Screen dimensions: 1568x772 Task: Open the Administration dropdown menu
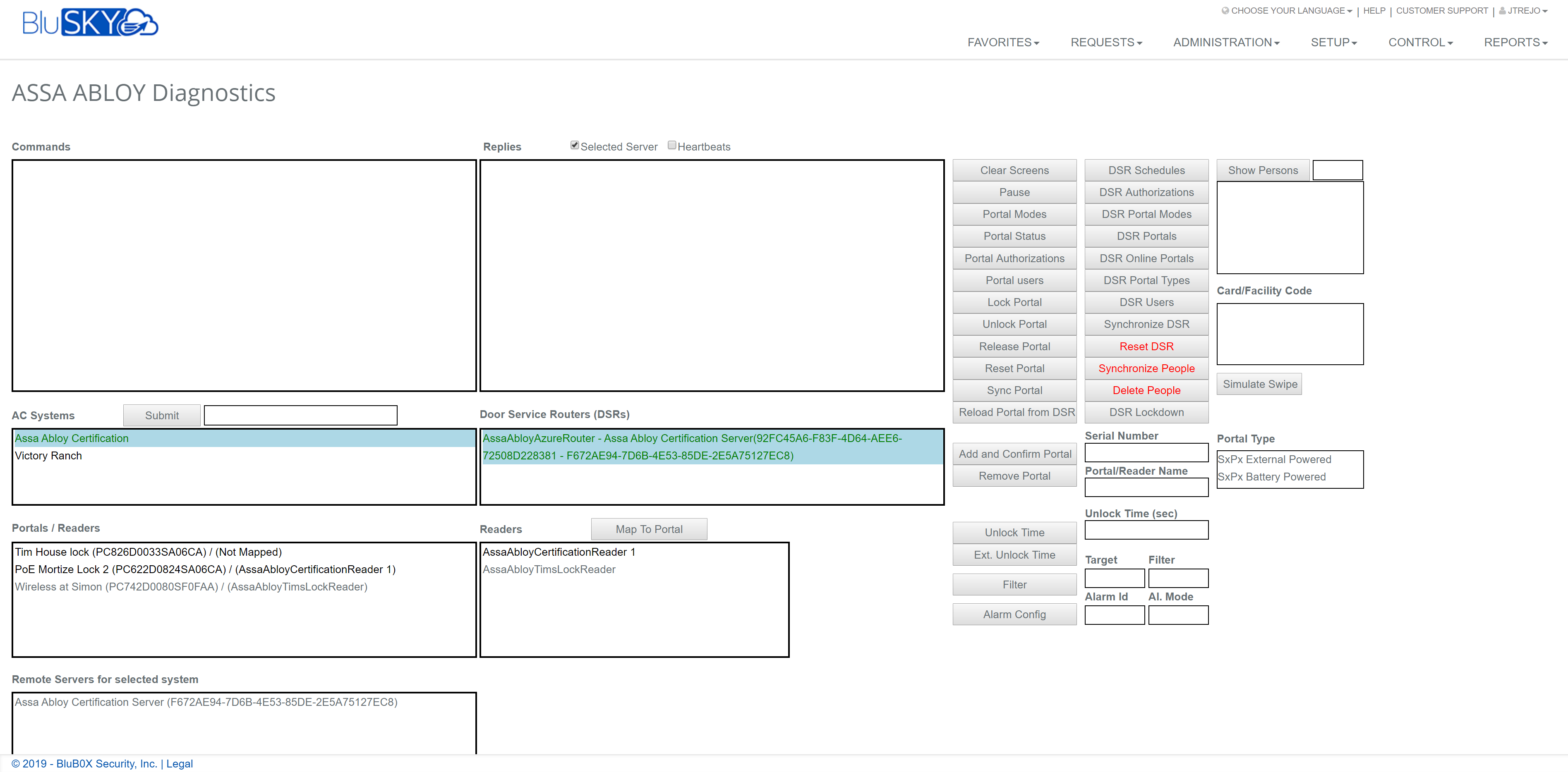click(x=1226, y=43)
